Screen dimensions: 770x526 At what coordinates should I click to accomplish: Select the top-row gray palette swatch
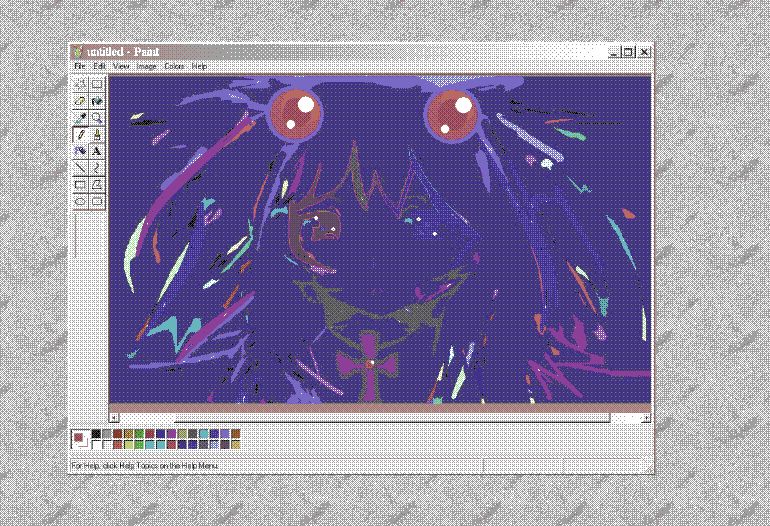[107, 434]
